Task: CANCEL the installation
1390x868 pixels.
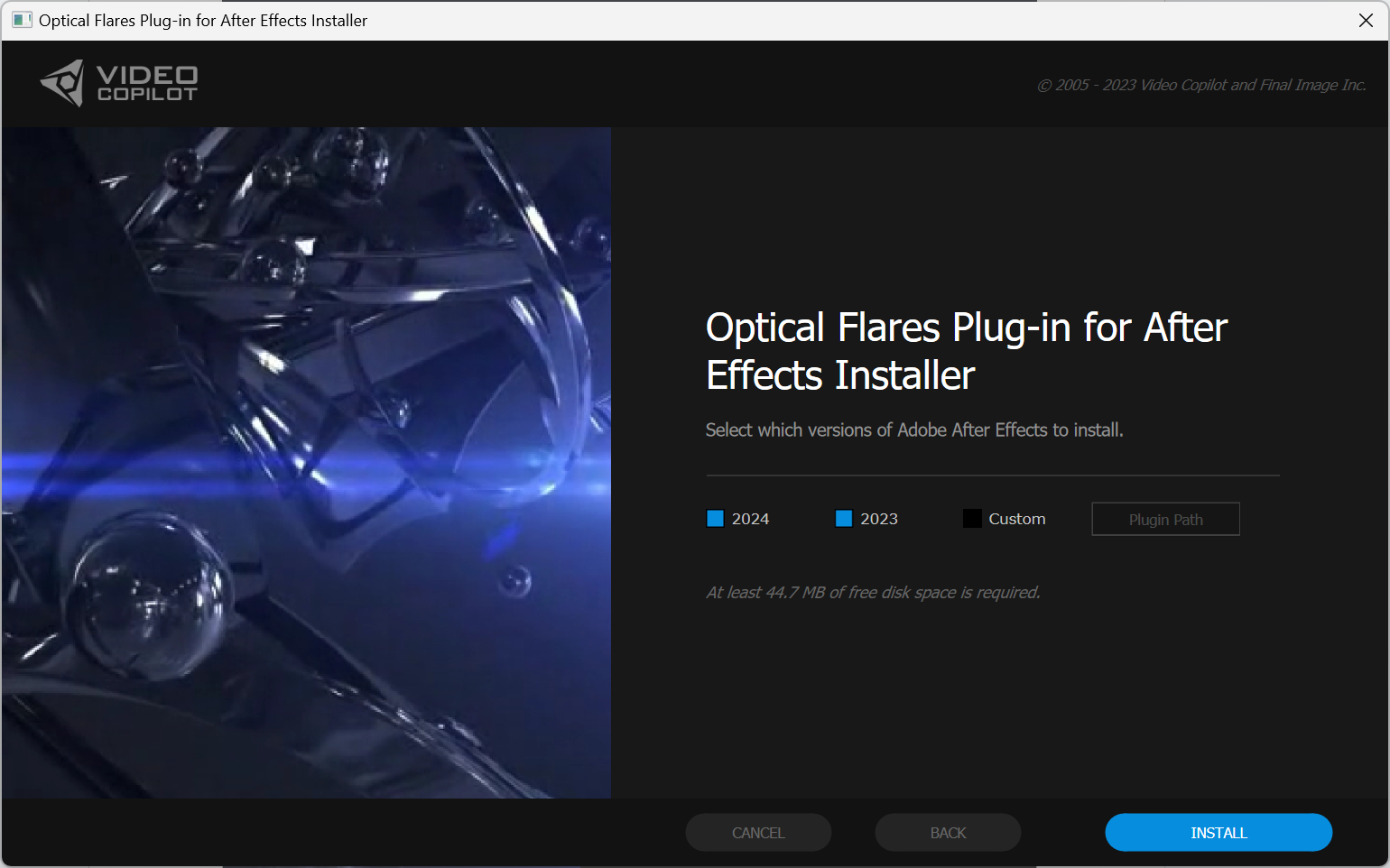Action: tap(758, 832)
